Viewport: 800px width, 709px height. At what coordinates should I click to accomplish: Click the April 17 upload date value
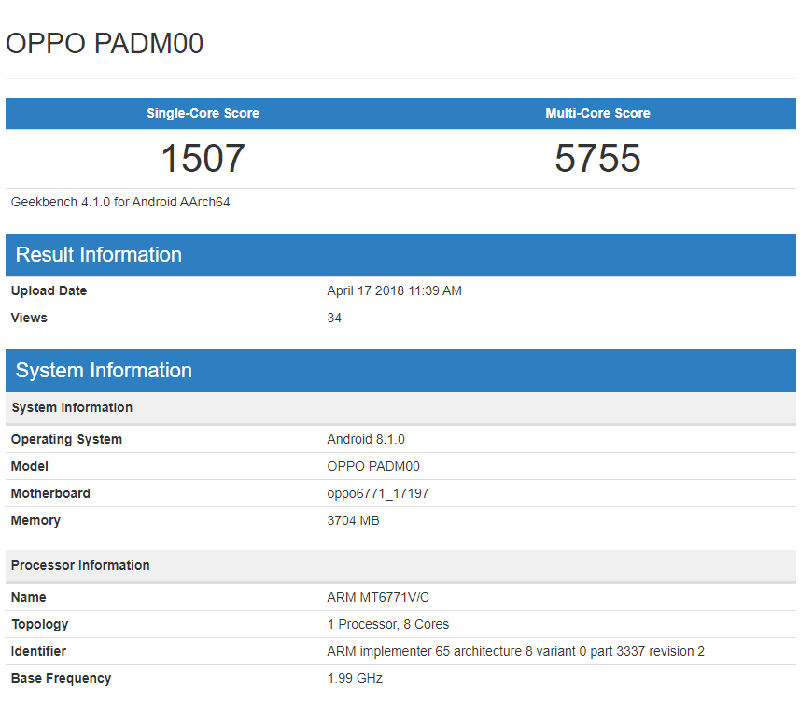pyautogui.click(x=394, y=291)
